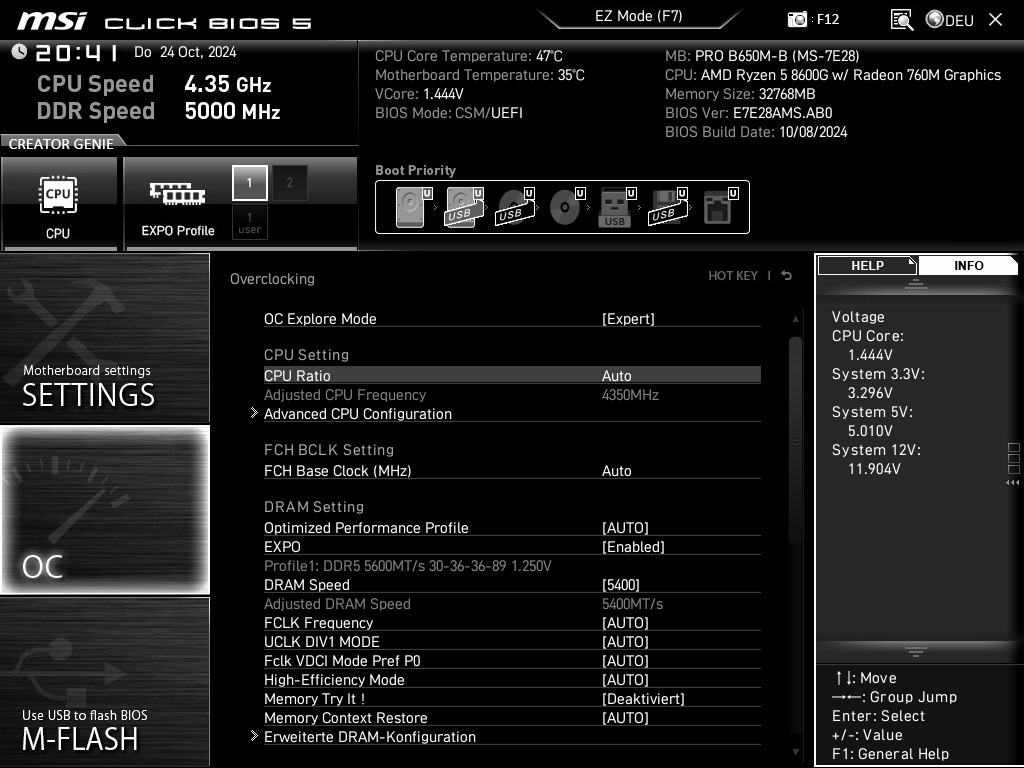The height and width of the screenshot is (768, 1024).
Task: Close the BIOS with the X icon
Action: (x=995, y=20)
